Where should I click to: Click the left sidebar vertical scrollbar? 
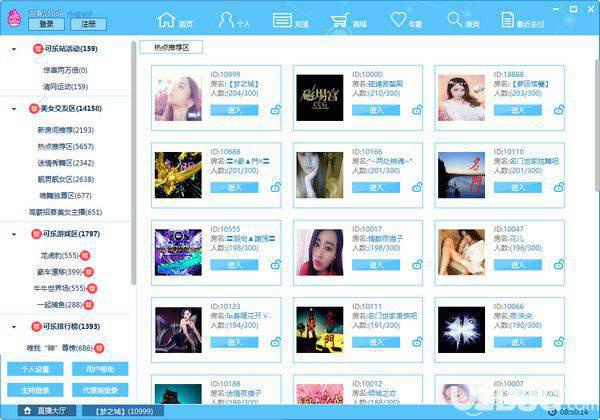[x=134, y=163]
